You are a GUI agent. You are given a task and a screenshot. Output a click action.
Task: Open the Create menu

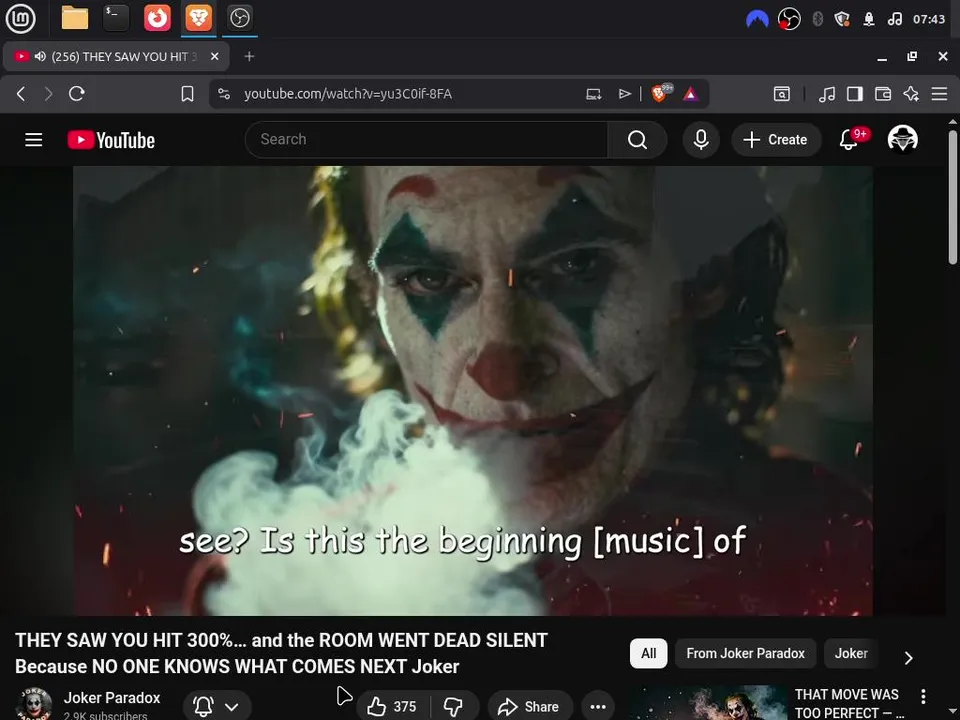(x=776, y=140)
